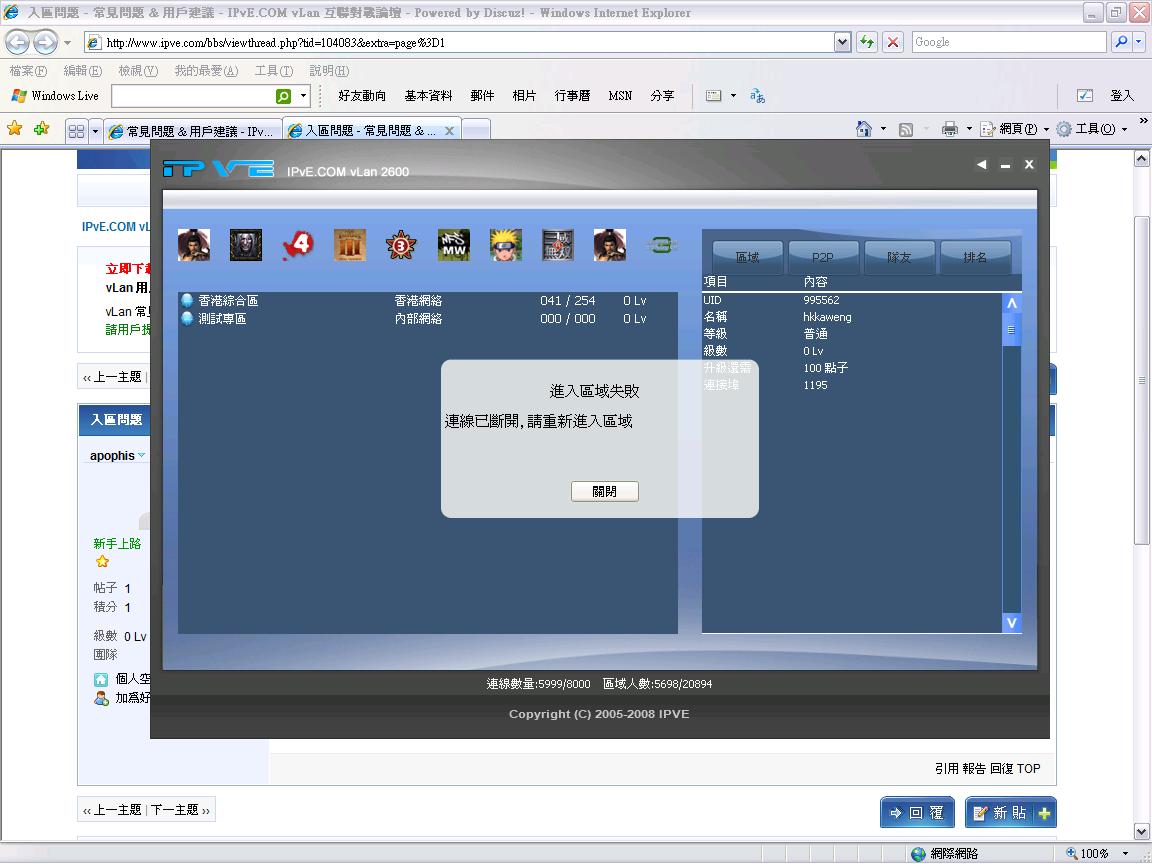Viewport: 1152px width, 864px height.
Task: Go to the Home page icon
Action: 864,129
